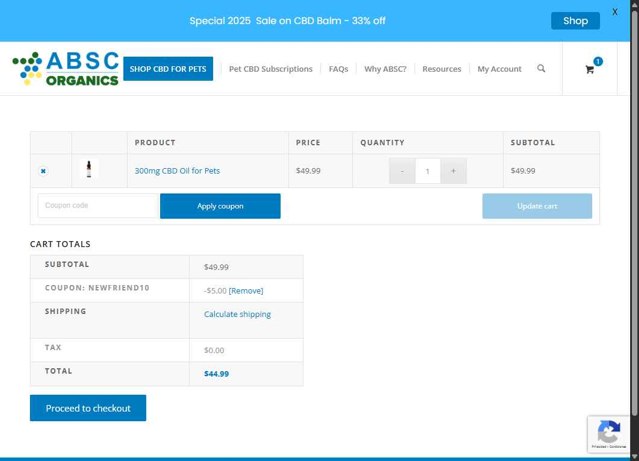This screenshot has height=461, width=639.
Task: Click Proceed to checkout
Action: pyautogui.click(x=88, y=408)
